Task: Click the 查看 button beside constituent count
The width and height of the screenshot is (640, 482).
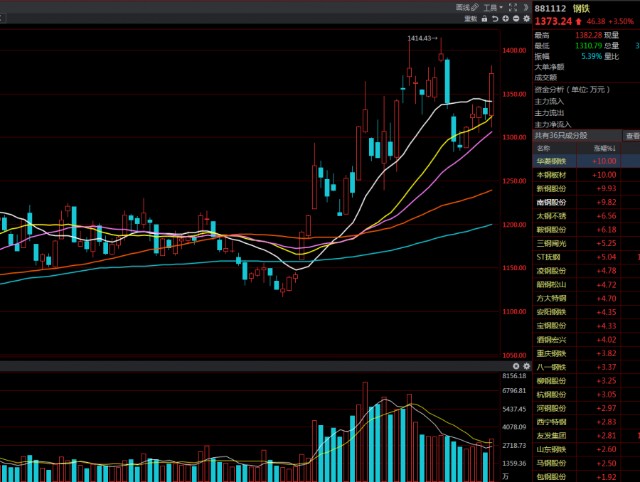Action: 632,135
